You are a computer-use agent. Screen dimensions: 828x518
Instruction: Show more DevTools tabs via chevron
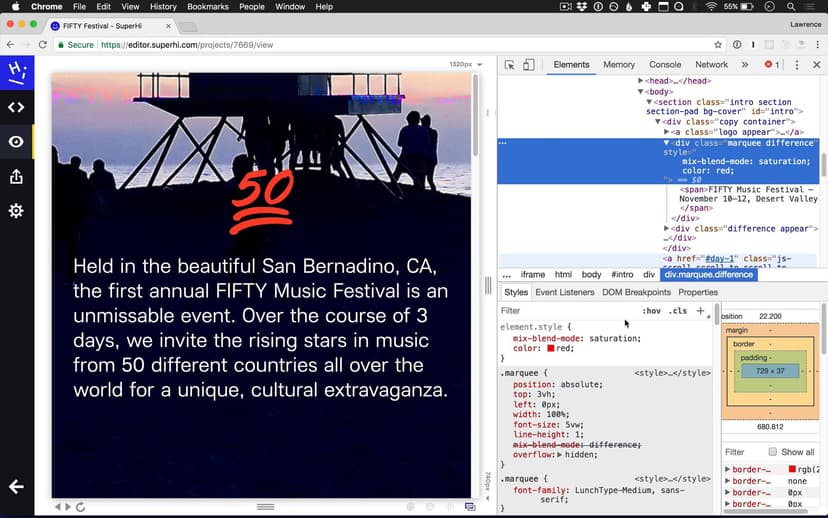[x=745, y=65]
